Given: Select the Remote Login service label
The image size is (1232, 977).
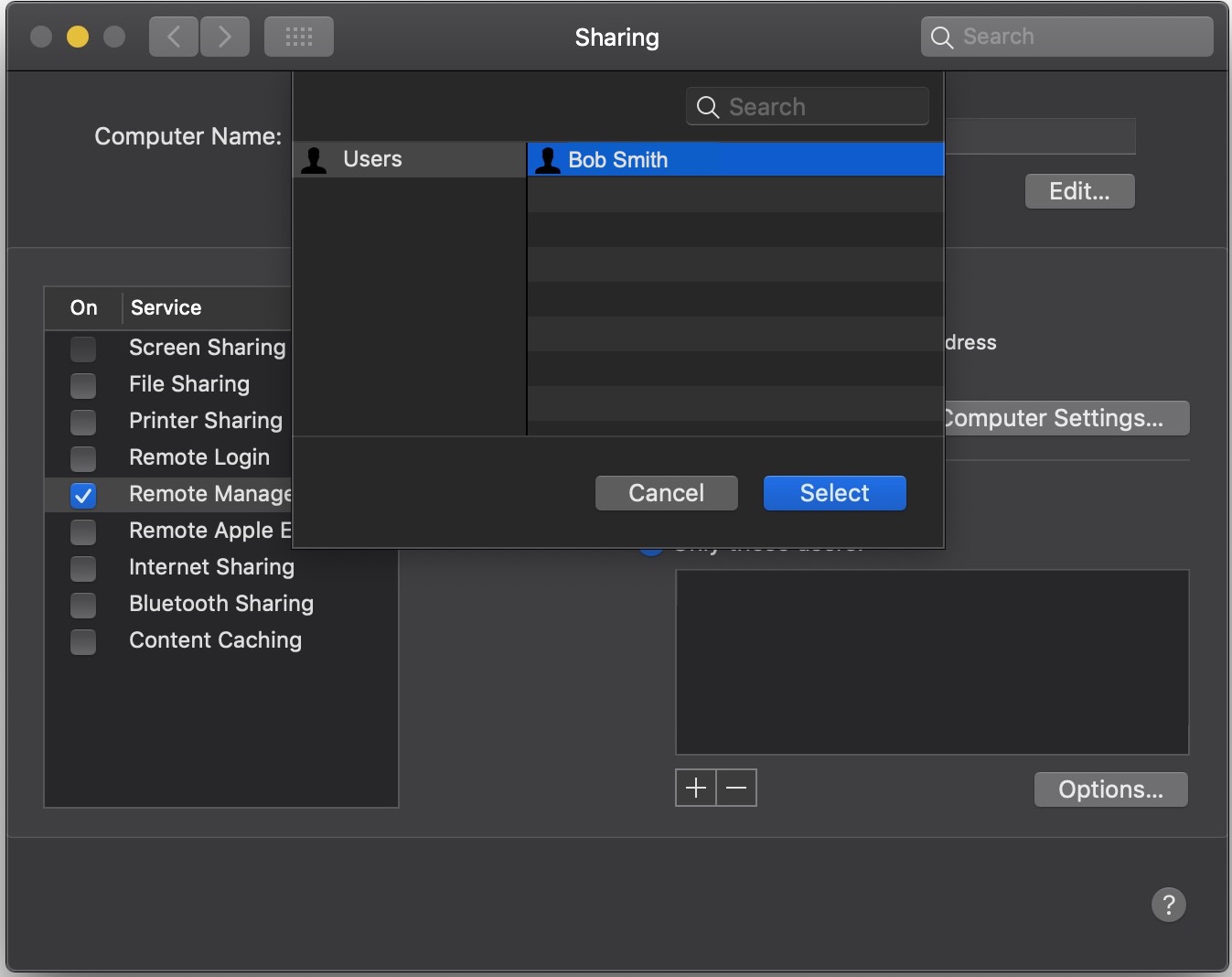Looking at the screenshot, I should 199,457.
